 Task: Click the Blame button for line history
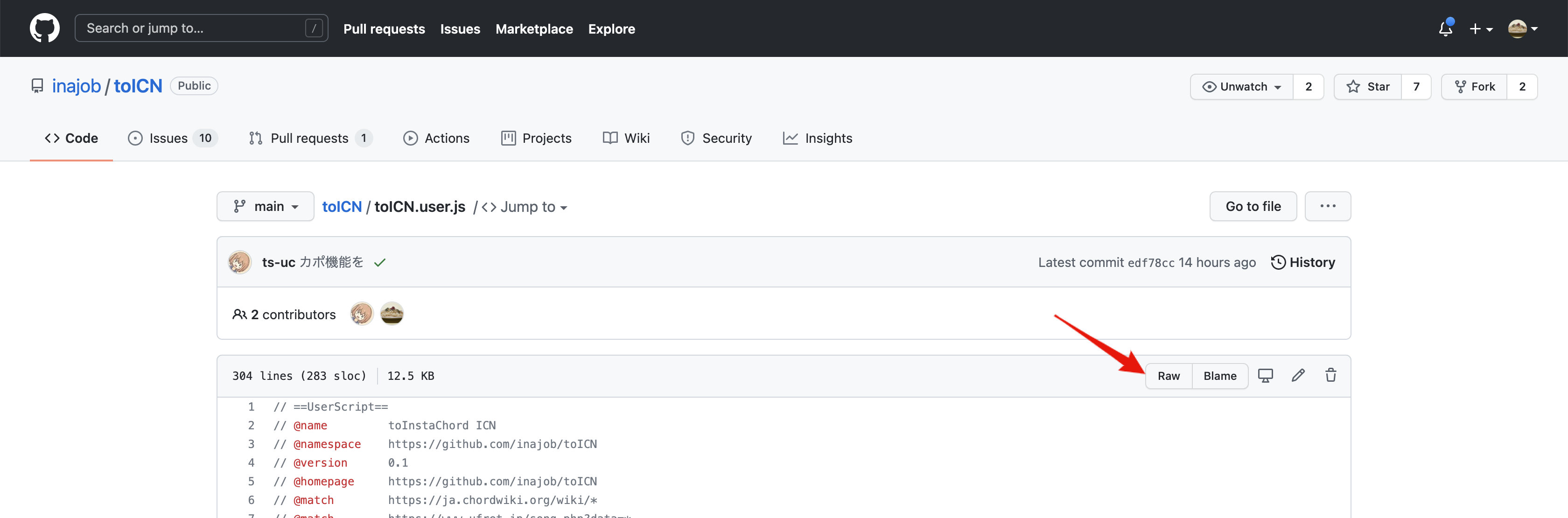(1220, 375)
